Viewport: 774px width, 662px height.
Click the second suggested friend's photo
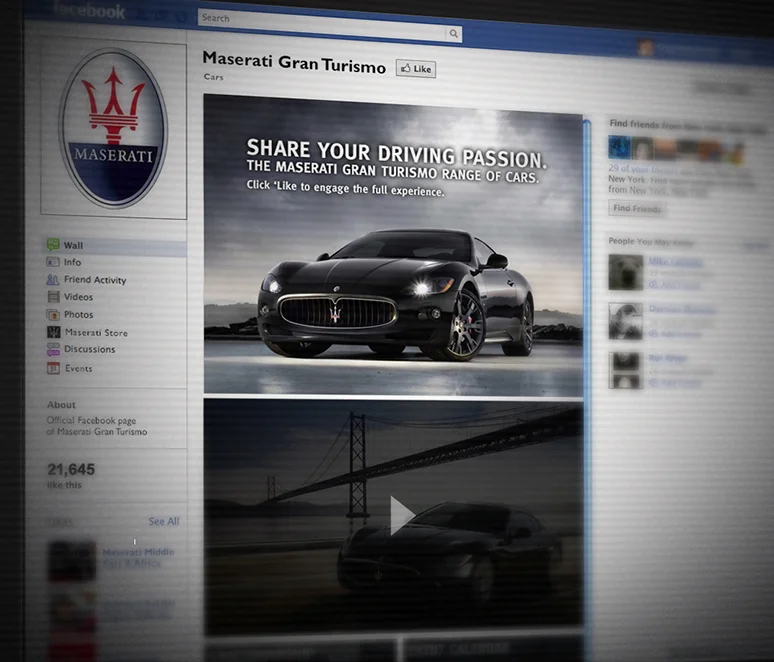coord(625,321)
